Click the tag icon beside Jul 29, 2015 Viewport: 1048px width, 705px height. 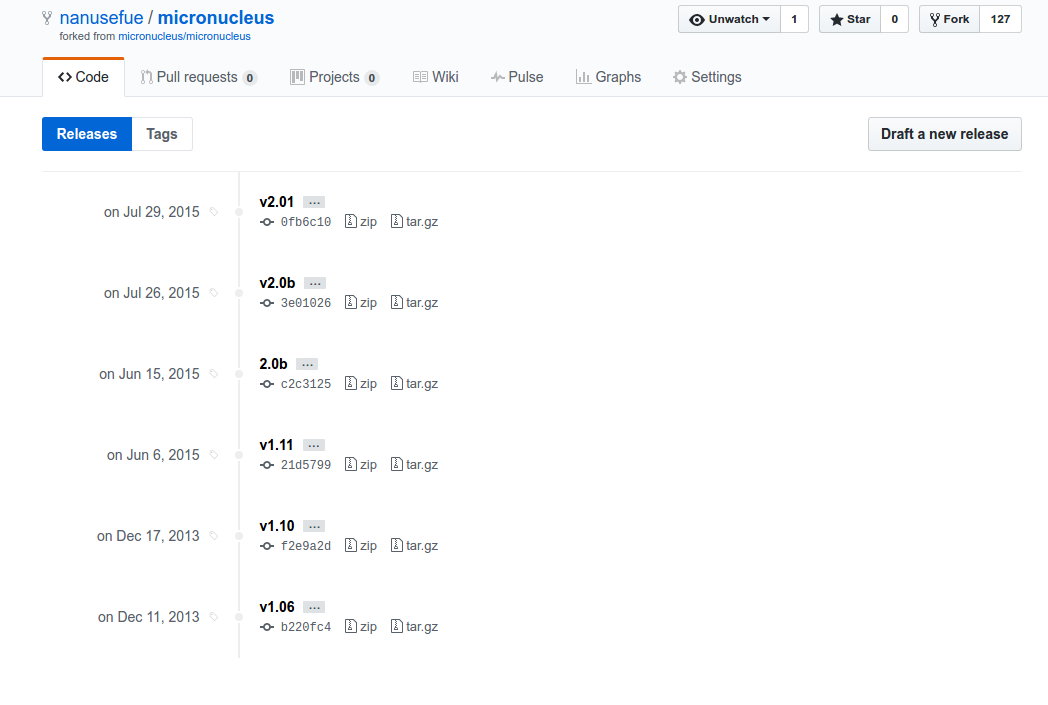point(213,212)
